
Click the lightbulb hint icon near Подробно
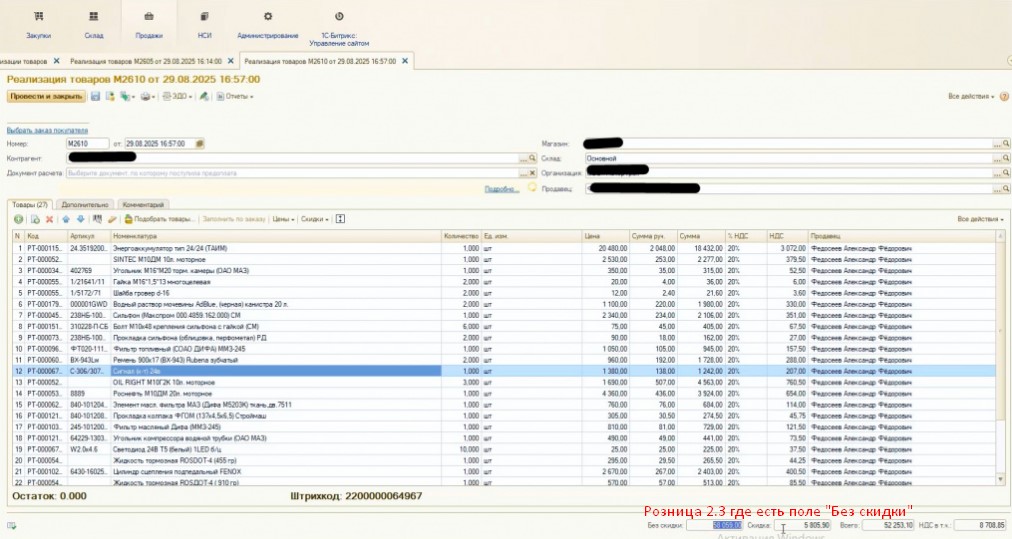[532, 188]
